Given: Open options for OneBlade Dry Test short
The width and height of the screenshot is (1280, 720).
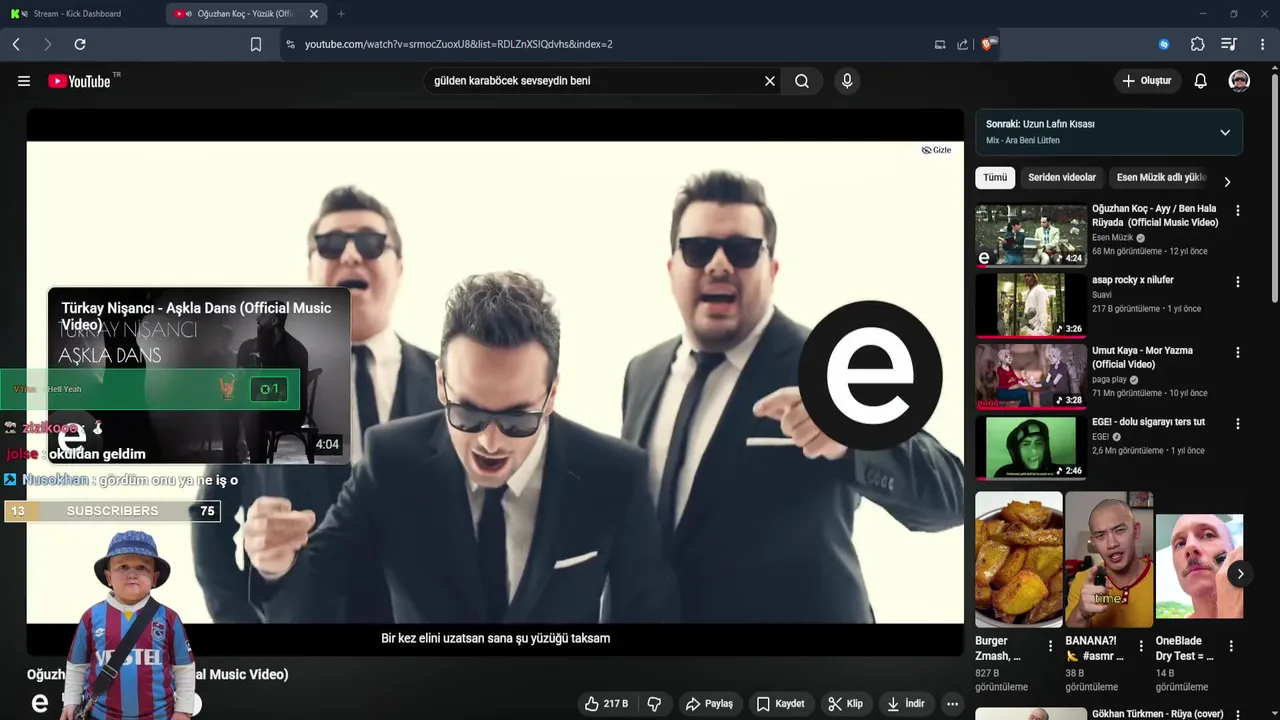Looking at the screenshot, I should [x=1231, y=646].
